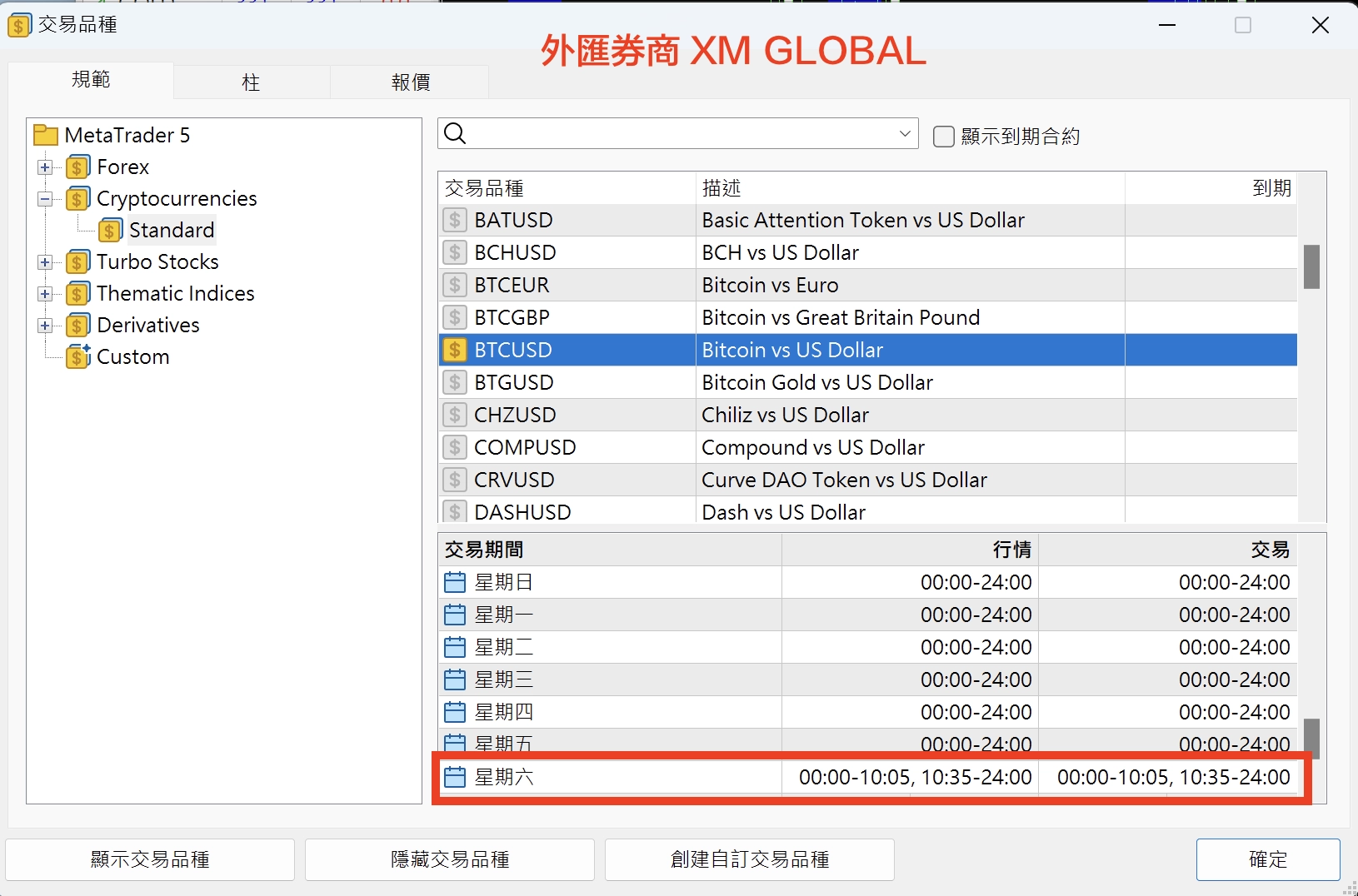Switch to the 柱 tab
Image resolution: width=1358 pixels, height=896 pixels.
coord(252,82)
